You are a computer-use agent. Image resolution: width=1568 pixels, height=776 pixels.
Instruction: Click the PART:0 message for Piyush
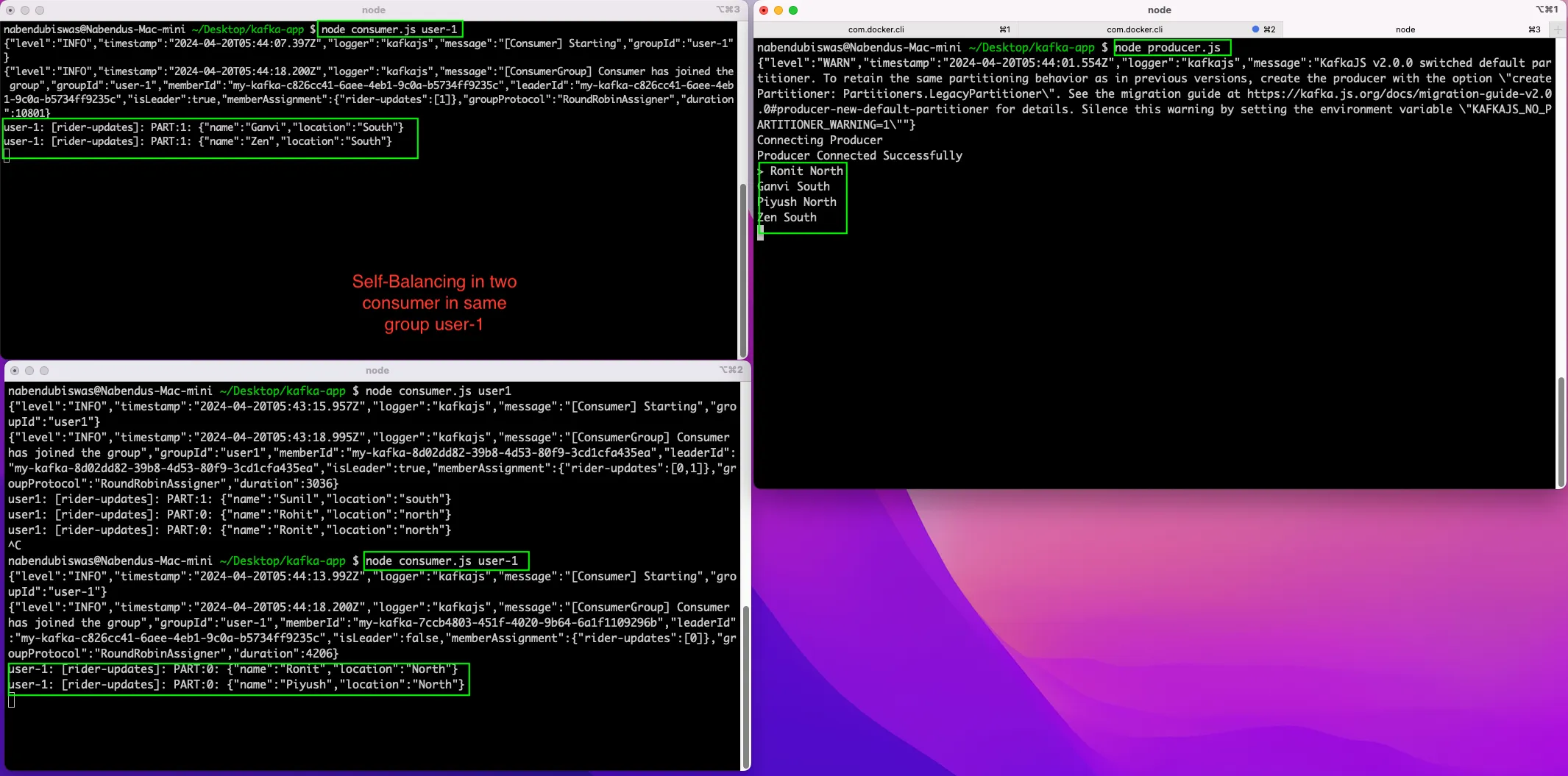click(x=236, y=685)
